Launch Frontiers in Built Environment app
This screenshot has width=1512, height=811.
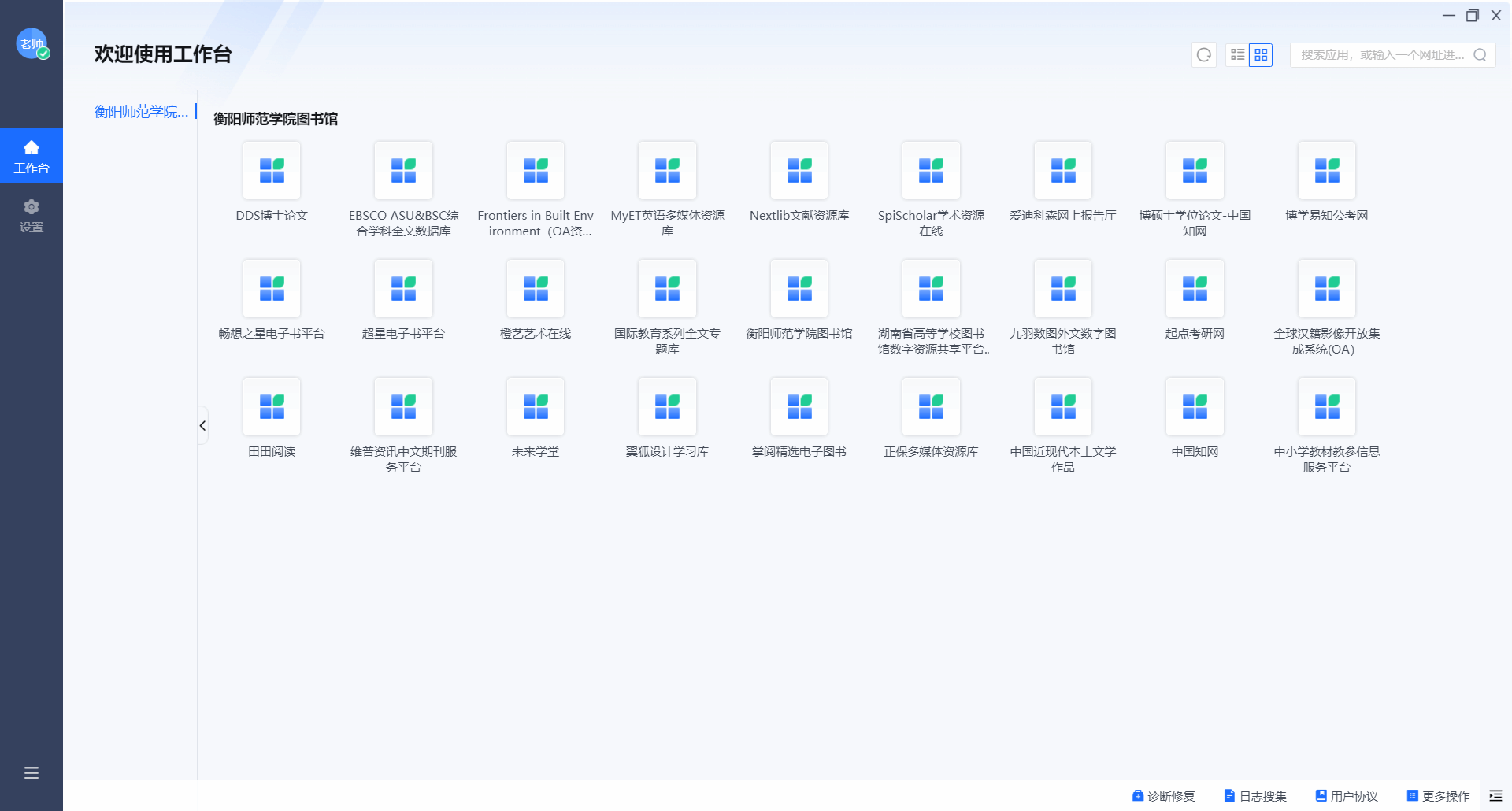pos(535,170)
